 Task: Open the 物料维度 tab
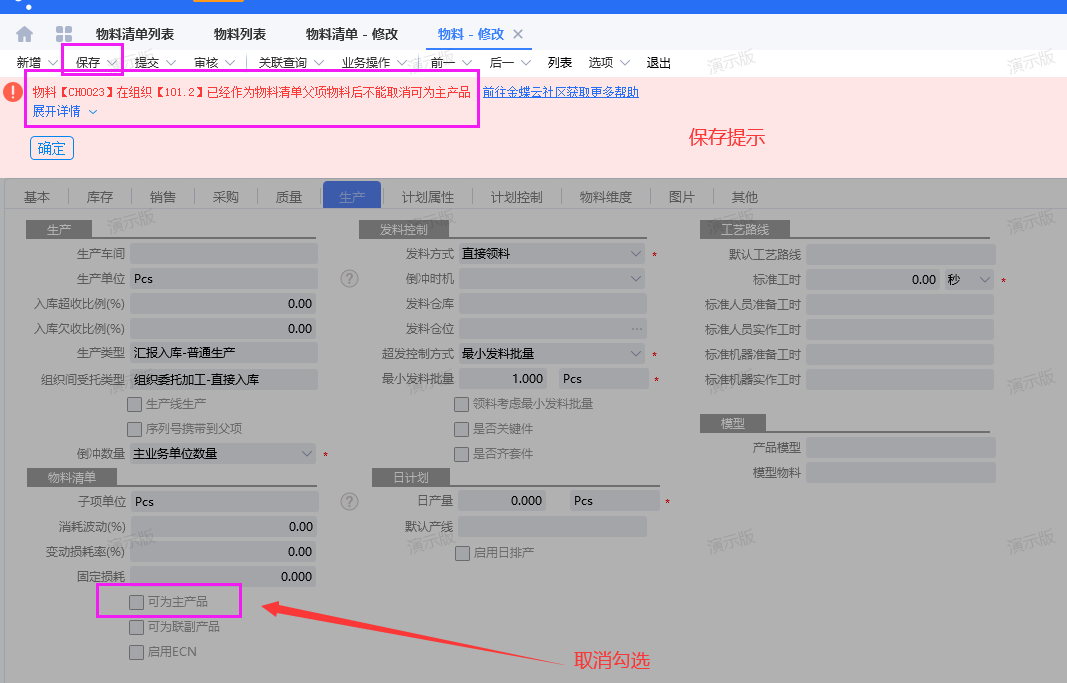[606, 197]
